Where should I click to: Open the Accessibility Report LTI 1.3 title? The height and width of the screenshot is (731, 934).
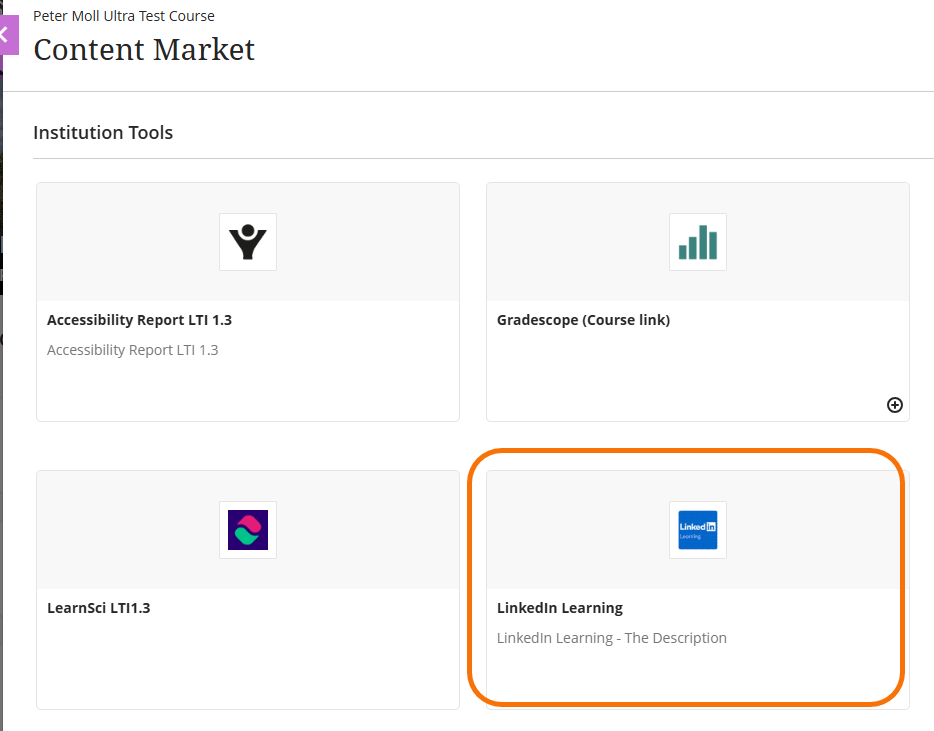coord(139,320)
